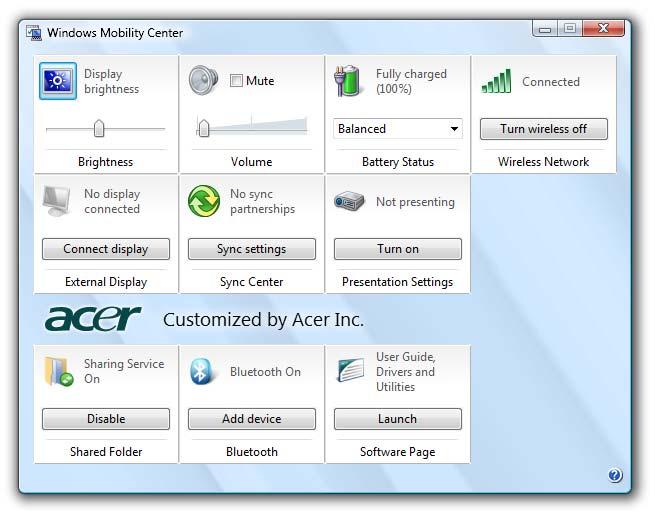Turn wireless off
Image resolution: width=655 pixels, height=513 pixels.
(543, 129)
